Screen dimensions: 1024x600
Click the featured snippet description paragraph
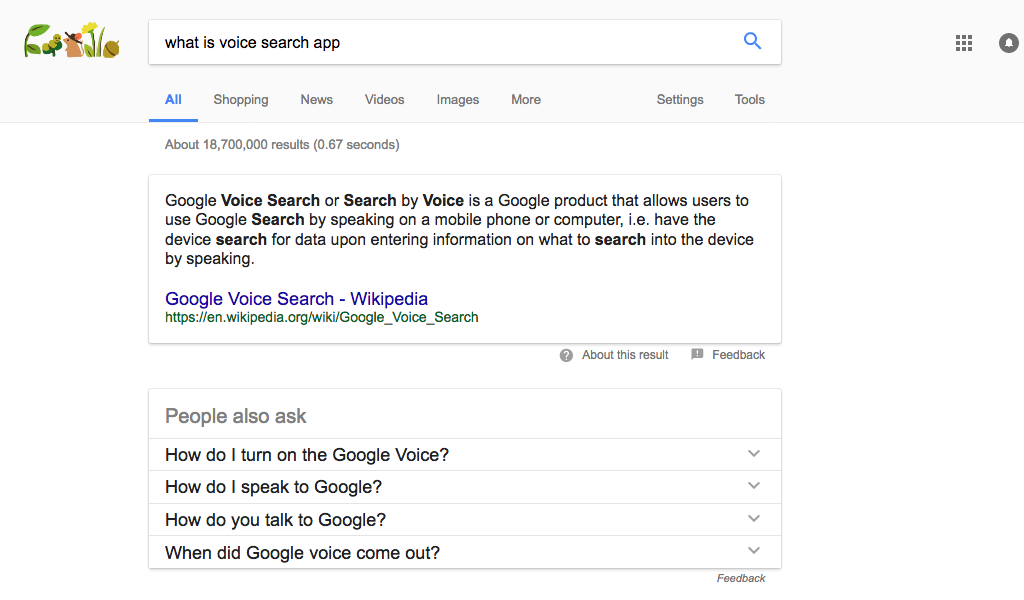pos(459,230)
